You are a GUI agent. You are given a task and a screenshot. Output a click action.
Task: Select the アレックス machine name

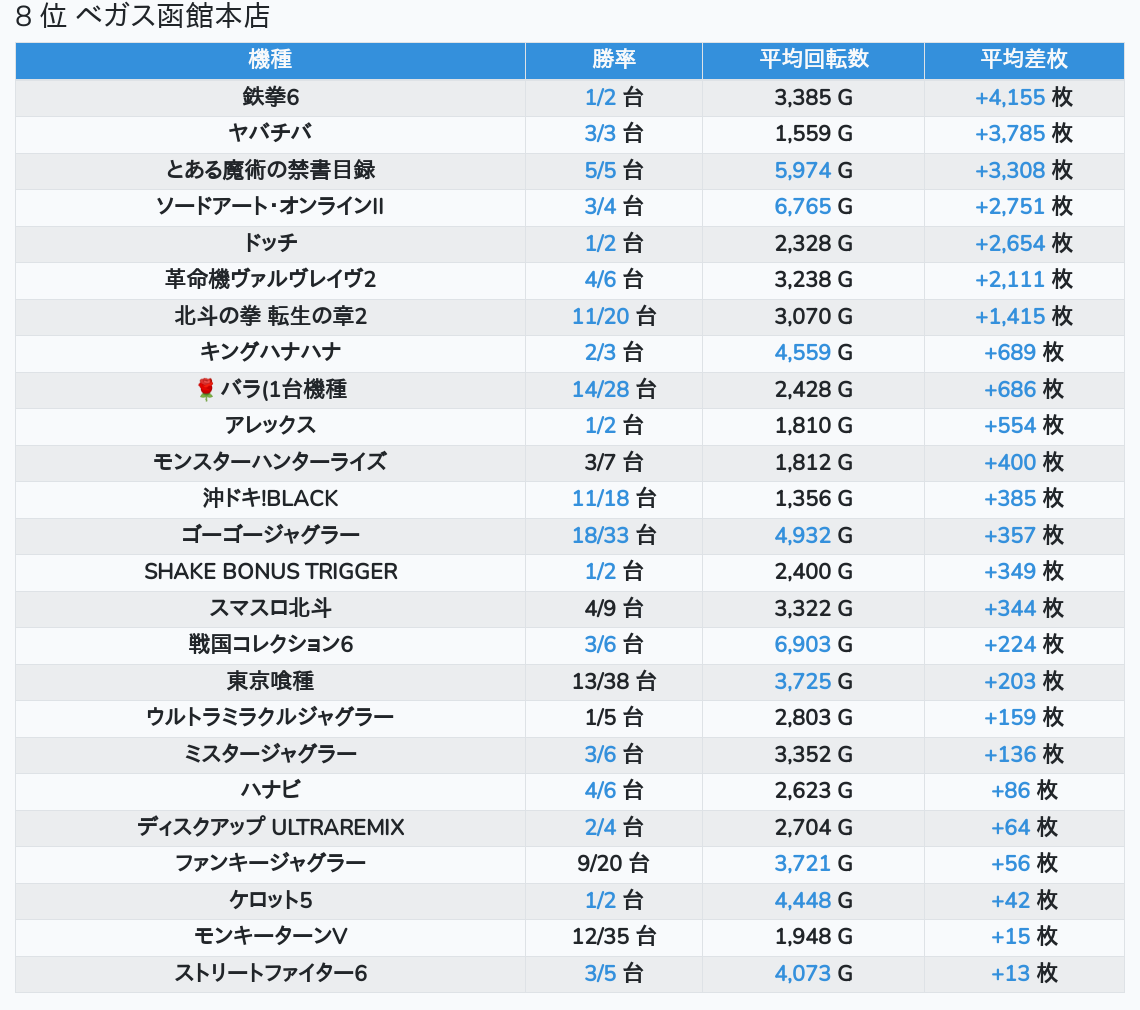tap(270, 425)
